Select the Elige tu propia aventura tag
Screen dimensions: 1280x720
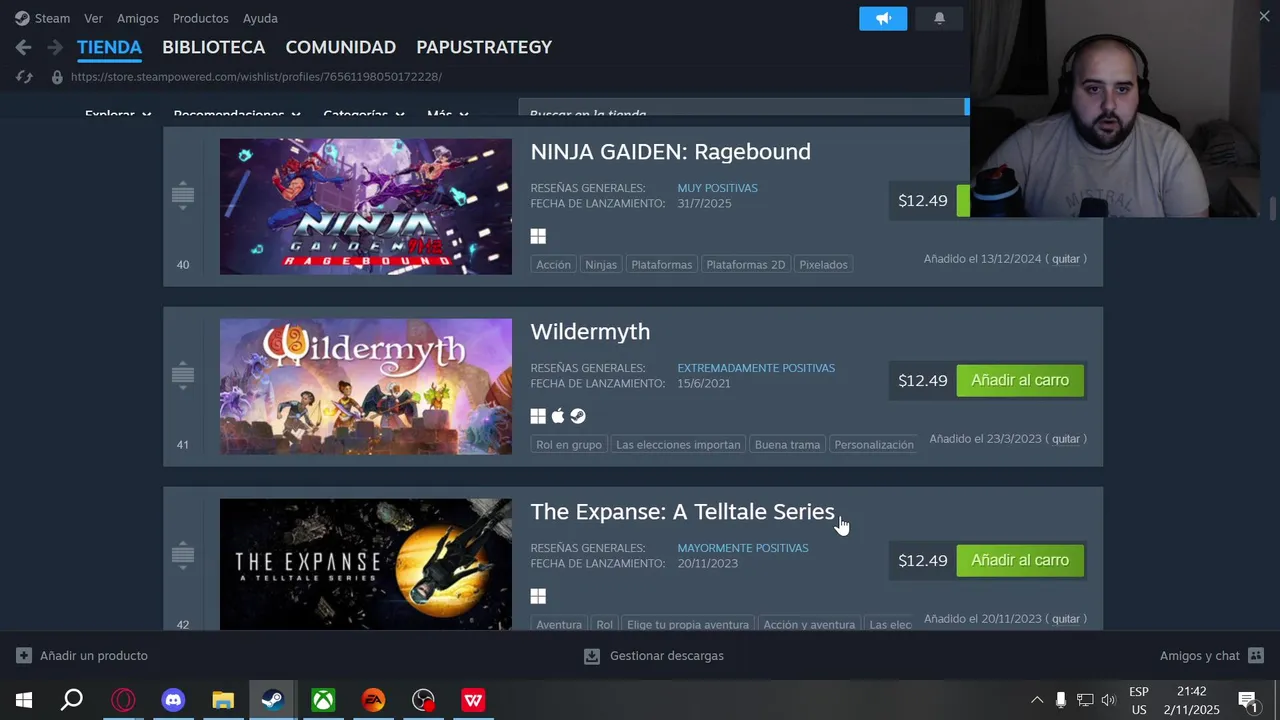[x=688, y=624]
